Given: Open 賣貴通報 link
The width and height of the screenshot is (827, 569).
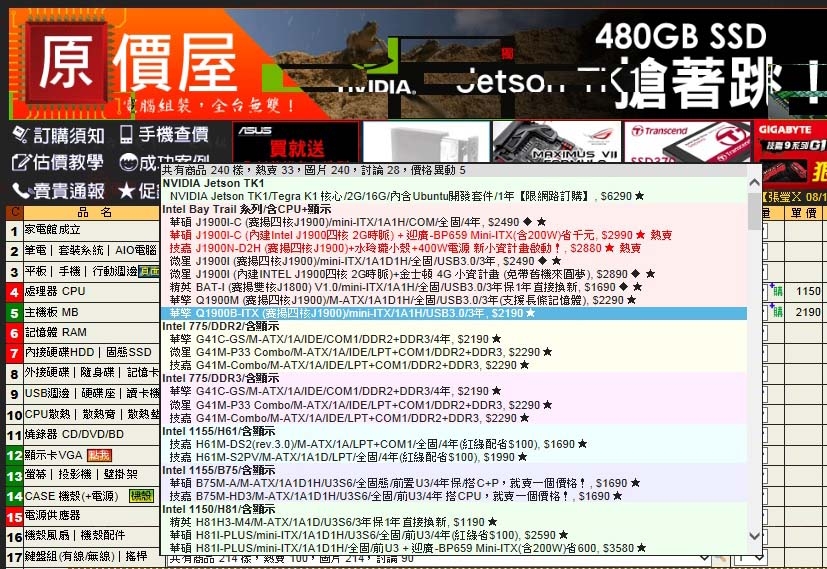Looking at the screenshot, I should tap(69, 190).
